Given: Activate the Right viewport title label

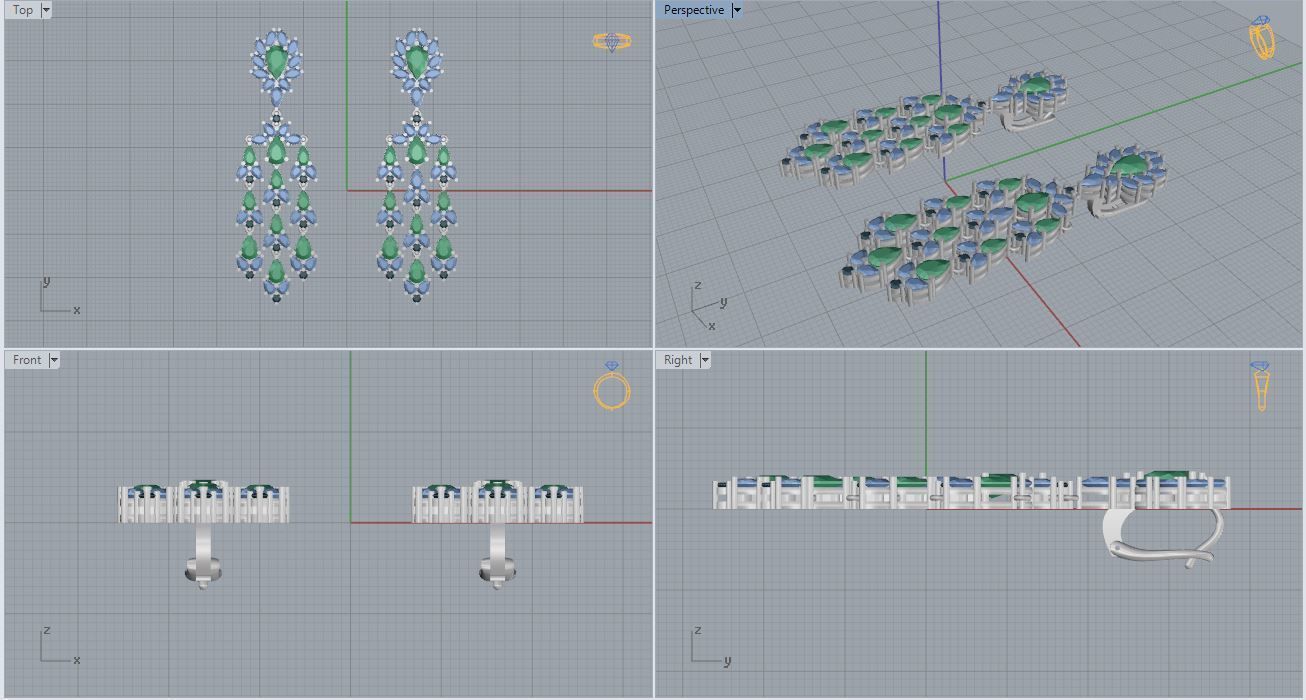Looking at the screenshot, I should click(x=678, y=360).
